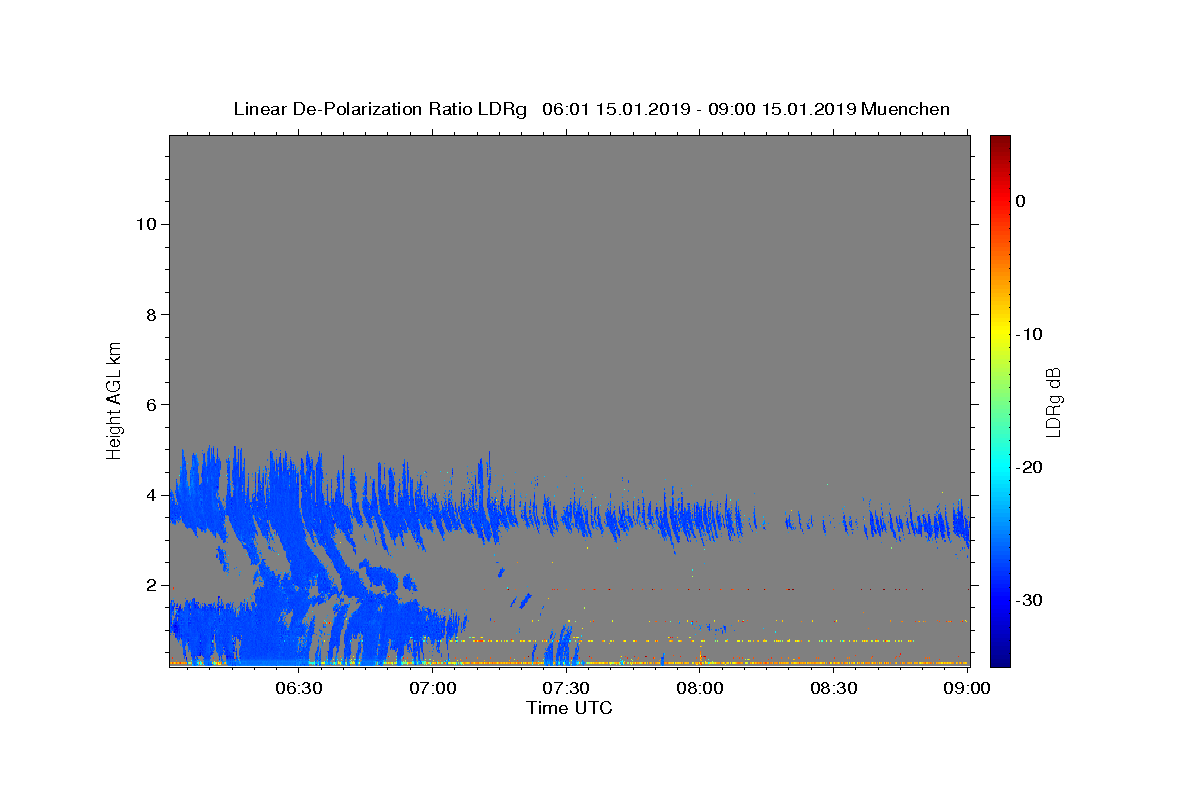Click the "Muenchen" station name in title
This screenshot has width=1200, height=800.
(x=905, y=109)
